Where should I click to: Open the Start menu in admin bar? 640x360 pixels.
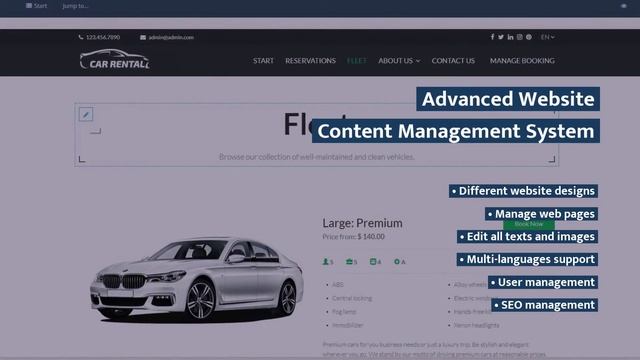click(36, 6)
